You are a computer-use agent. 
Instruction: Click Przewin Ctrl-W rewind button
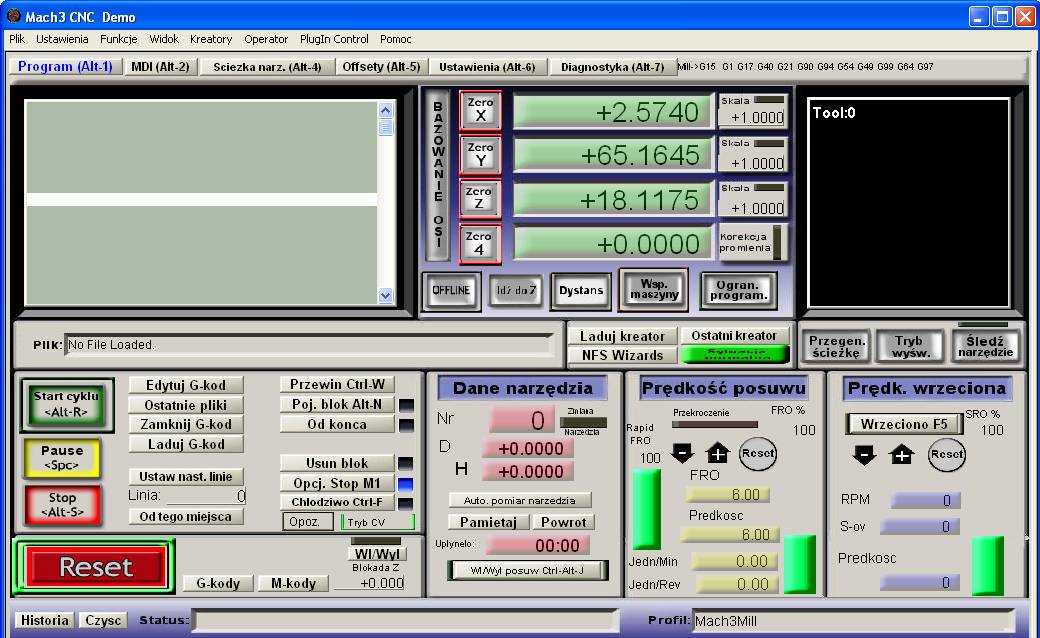click(x=337, y=385)
